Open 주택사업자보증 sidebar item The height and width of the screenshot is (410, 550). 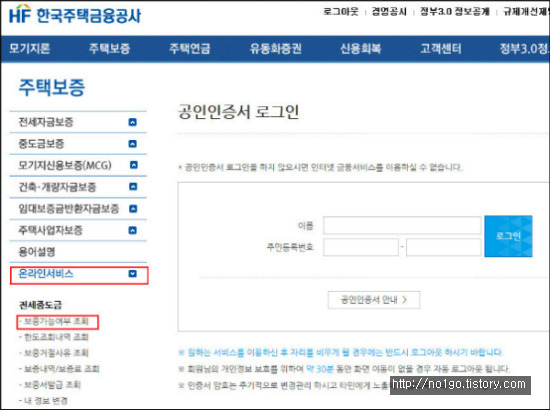(51, 230)
